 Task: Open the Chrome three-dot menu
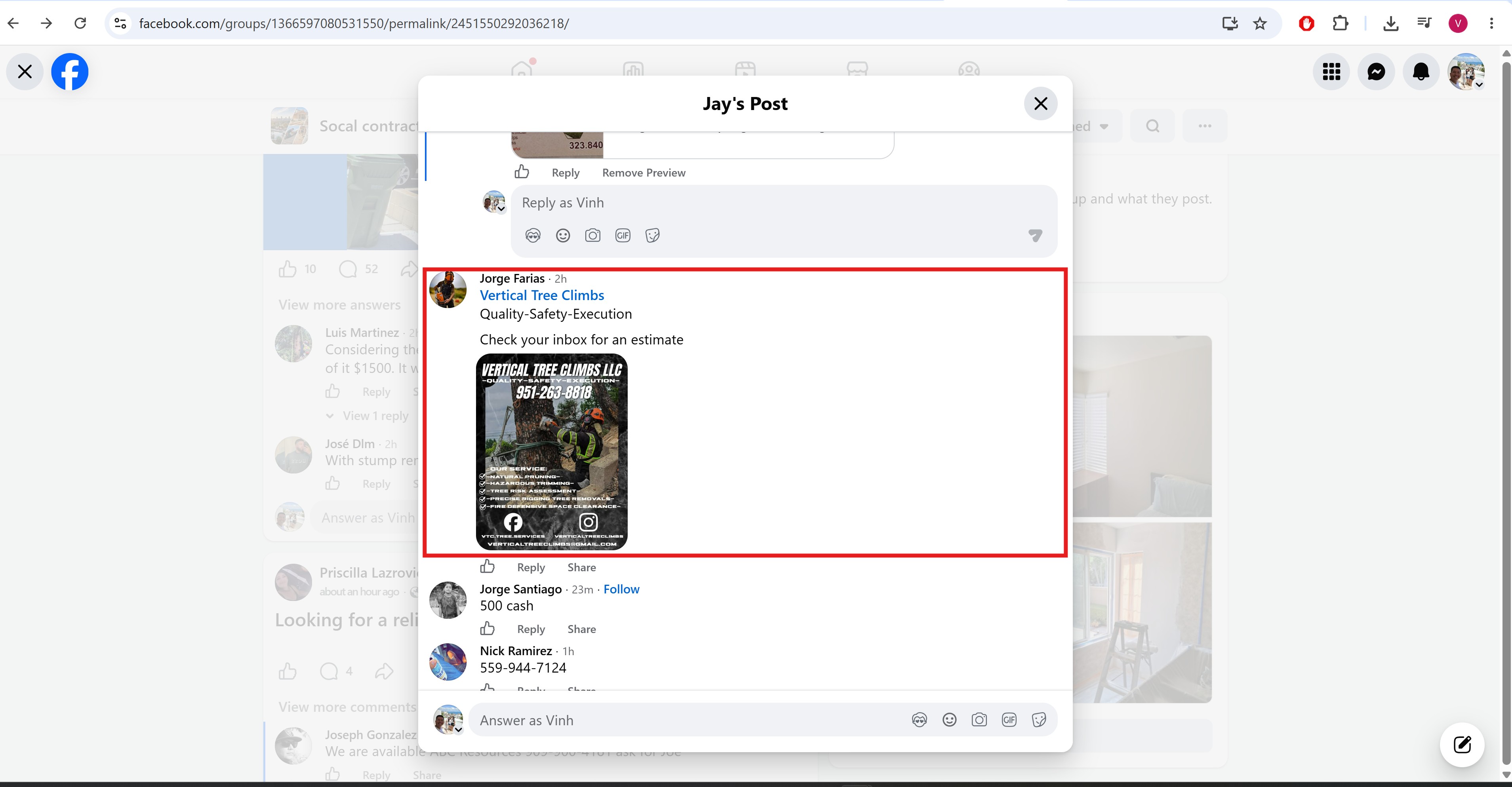click(x=1491, y=23)
